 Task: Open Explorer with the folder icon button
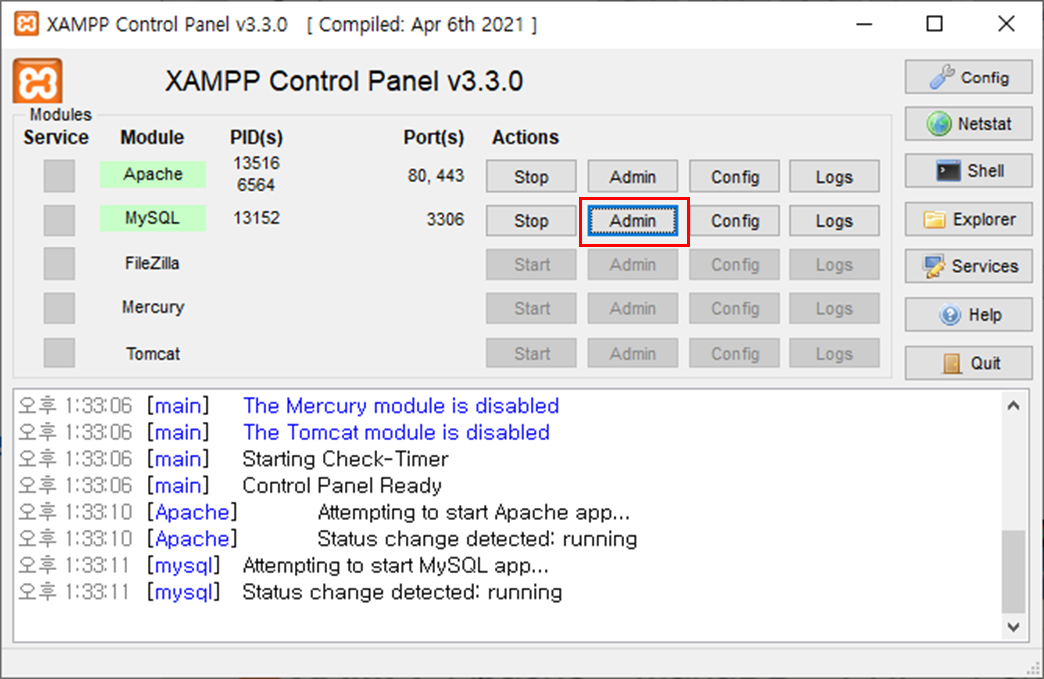coord(968,219)
